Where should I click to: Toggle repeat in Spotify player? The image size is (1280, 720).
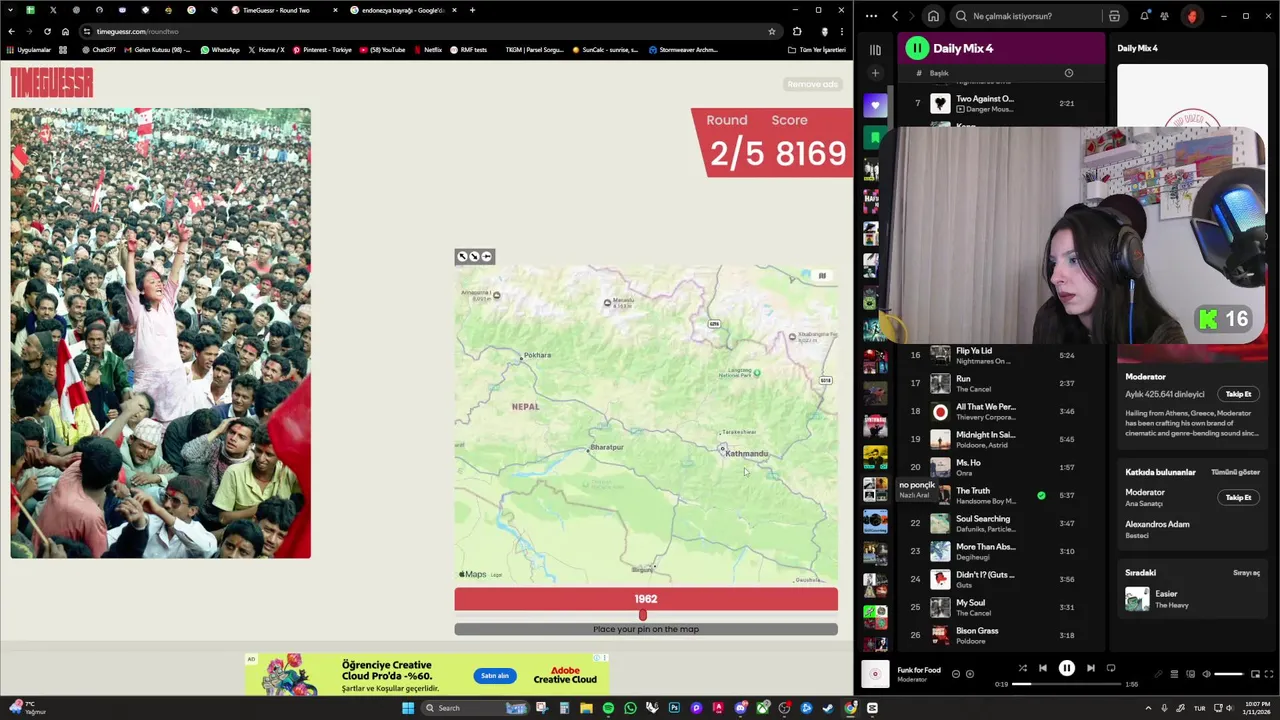tap(1111, 668)
